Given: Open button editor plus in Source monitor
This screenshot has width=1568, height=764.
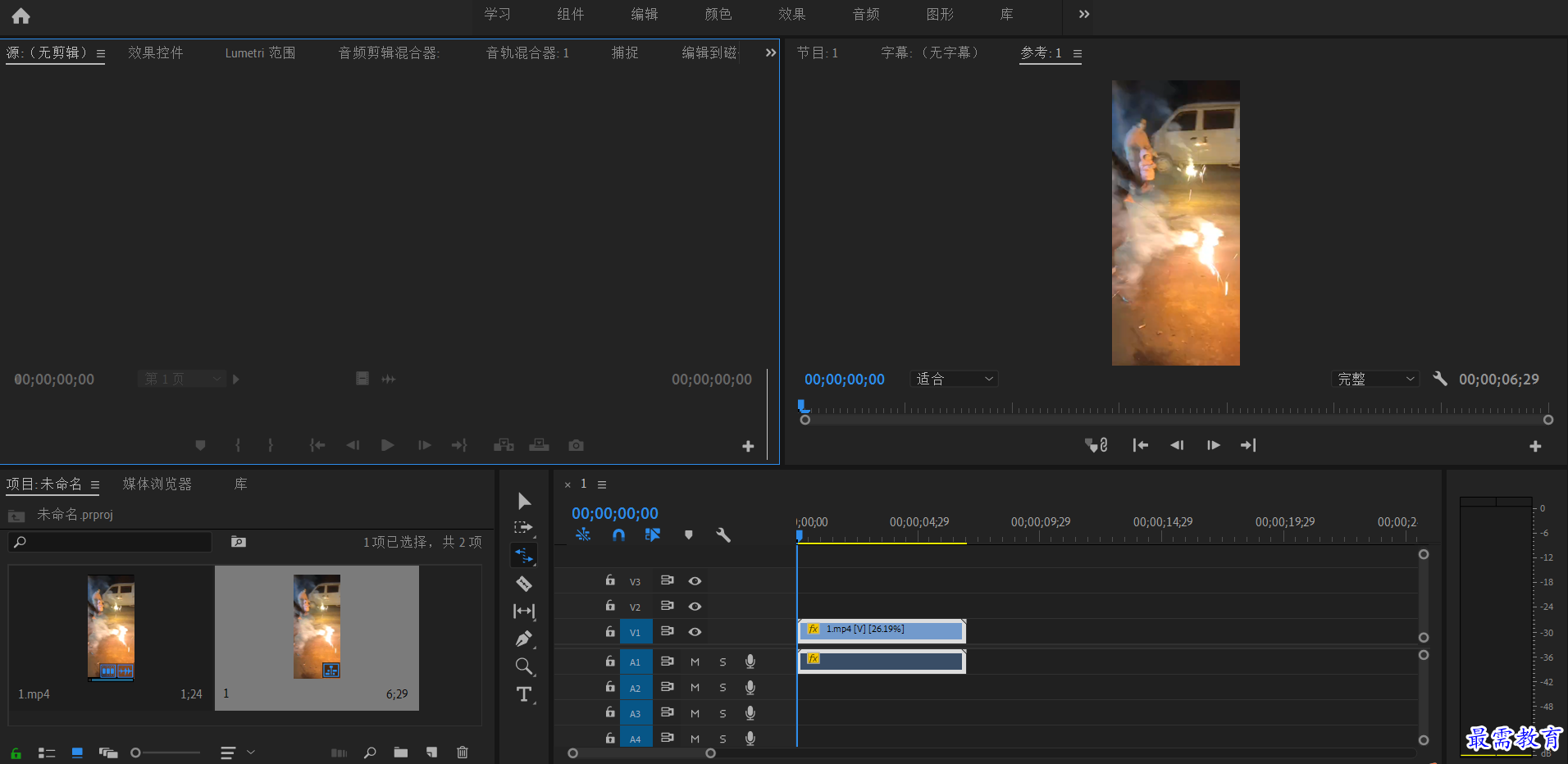Looking at the screenshot, I should 748,446.
